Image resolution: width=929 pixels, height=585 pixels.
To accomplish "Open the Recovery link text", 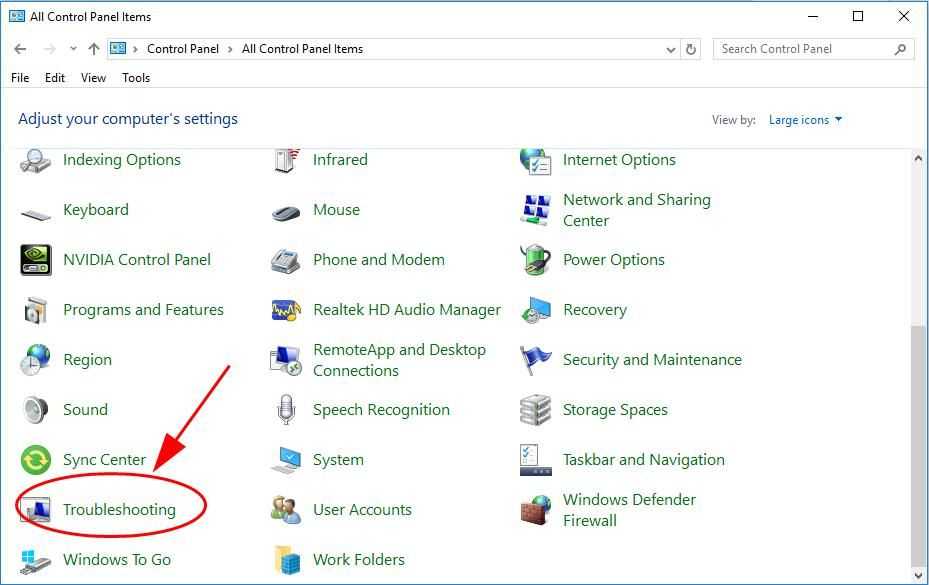I will (x=594, y=310).
